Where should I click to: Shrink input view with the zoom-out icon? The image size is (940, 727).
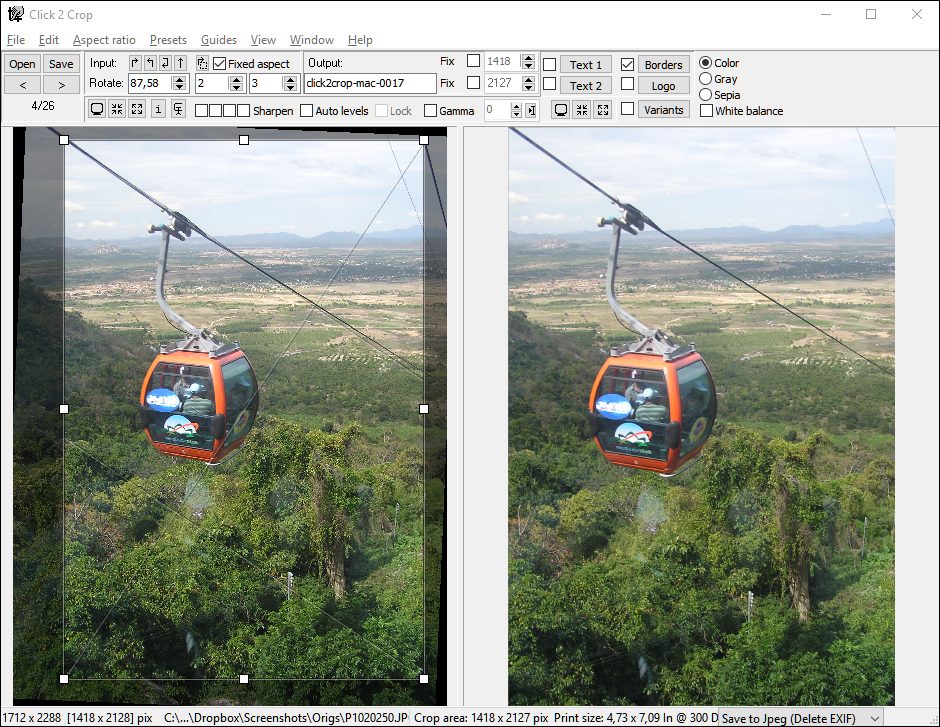tap(117, 109)
